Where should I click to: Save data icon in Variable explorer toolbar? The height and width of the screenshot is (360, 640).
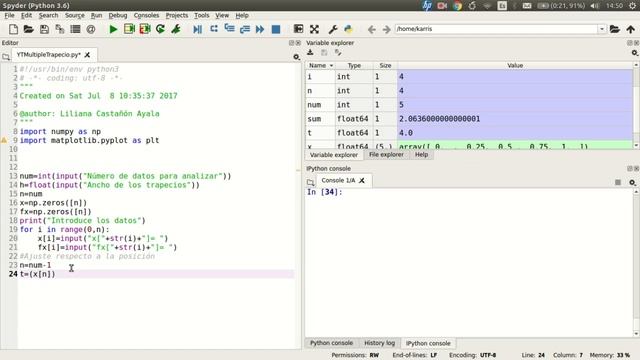pos(324,52)
